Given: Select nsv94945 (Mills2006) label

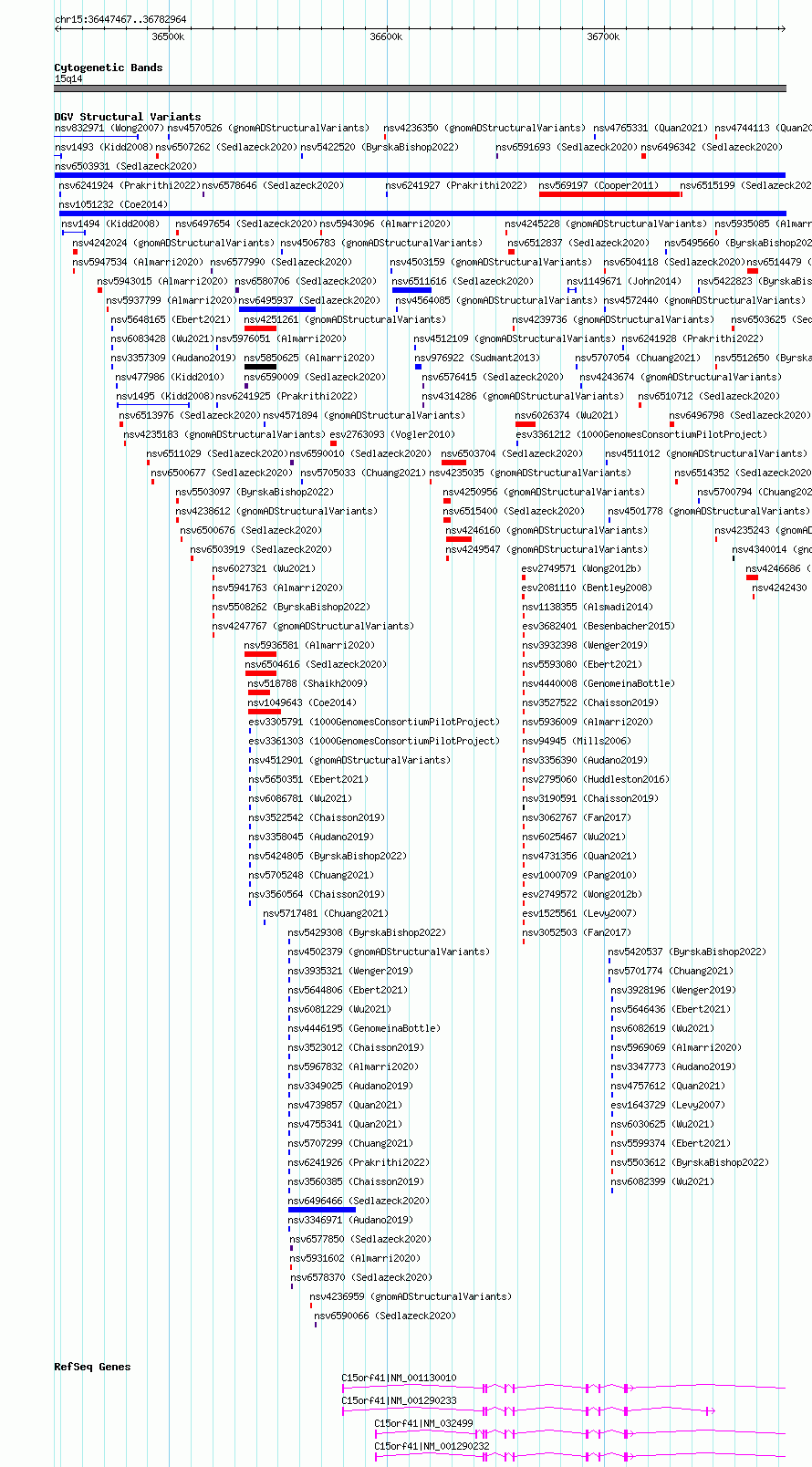Looking at the screenshot, I should coord(576,741).
